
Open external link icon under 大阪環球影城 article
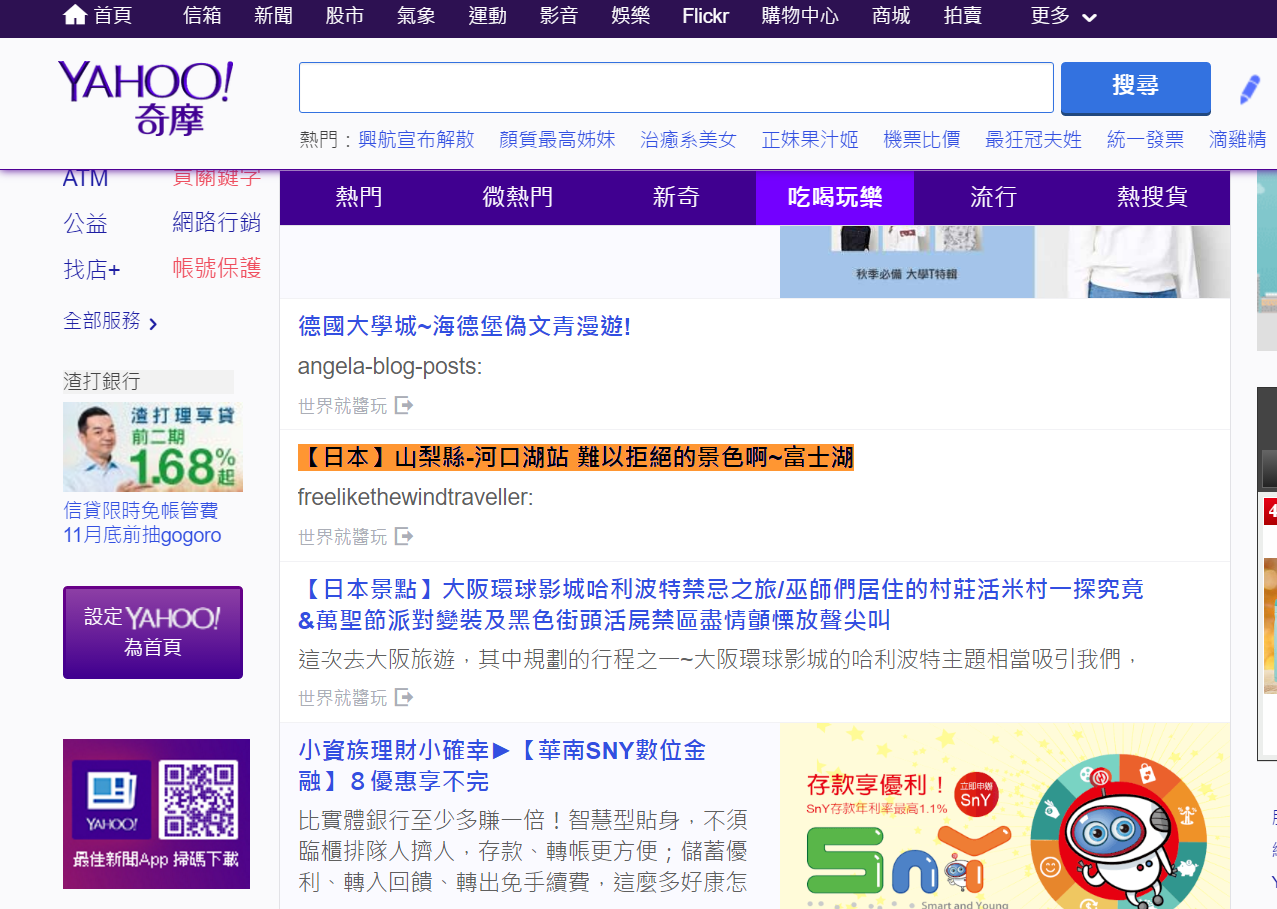[404, 697]
